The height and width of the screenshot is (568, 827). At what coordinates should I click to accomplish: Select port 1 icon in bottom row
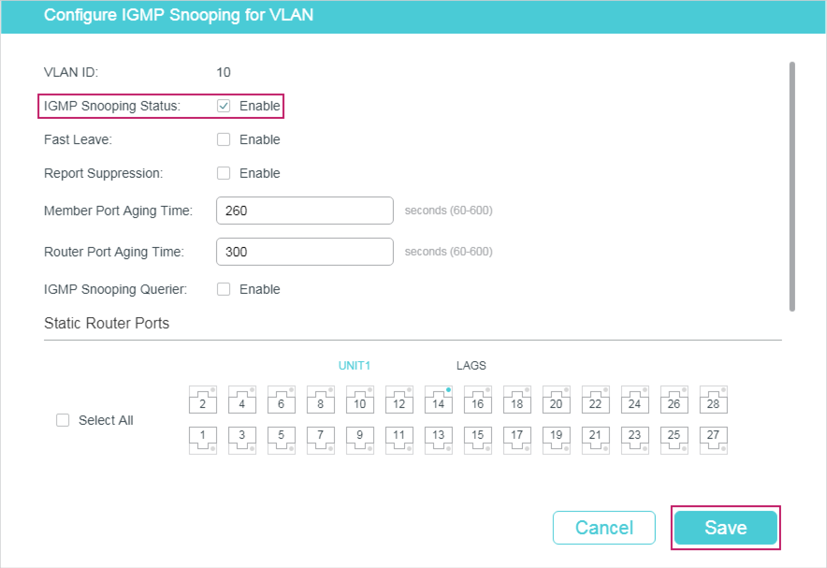tap(202, 439)
